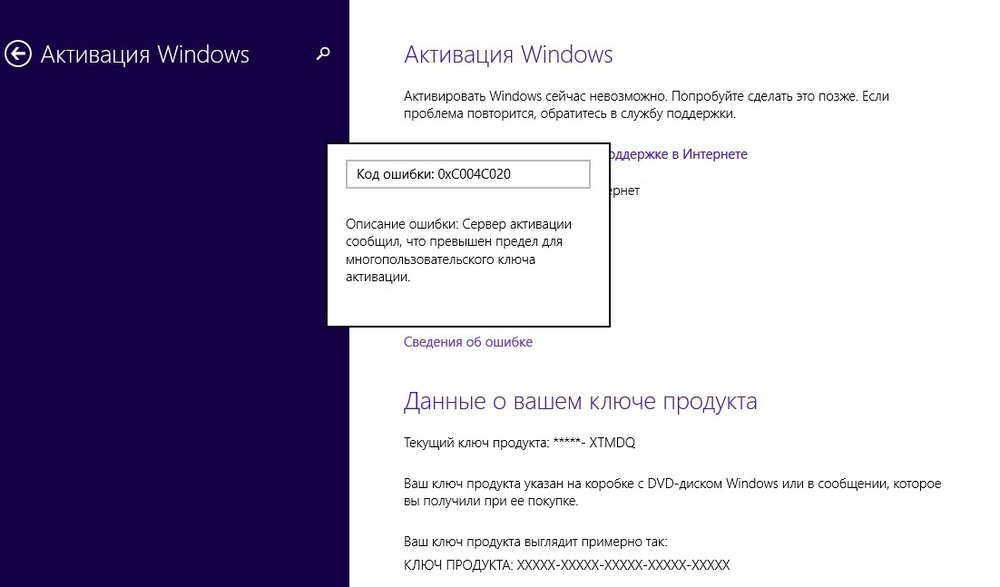1000x587 pixels.
Task: Click the back arrow icon
Action: [18, 54]
